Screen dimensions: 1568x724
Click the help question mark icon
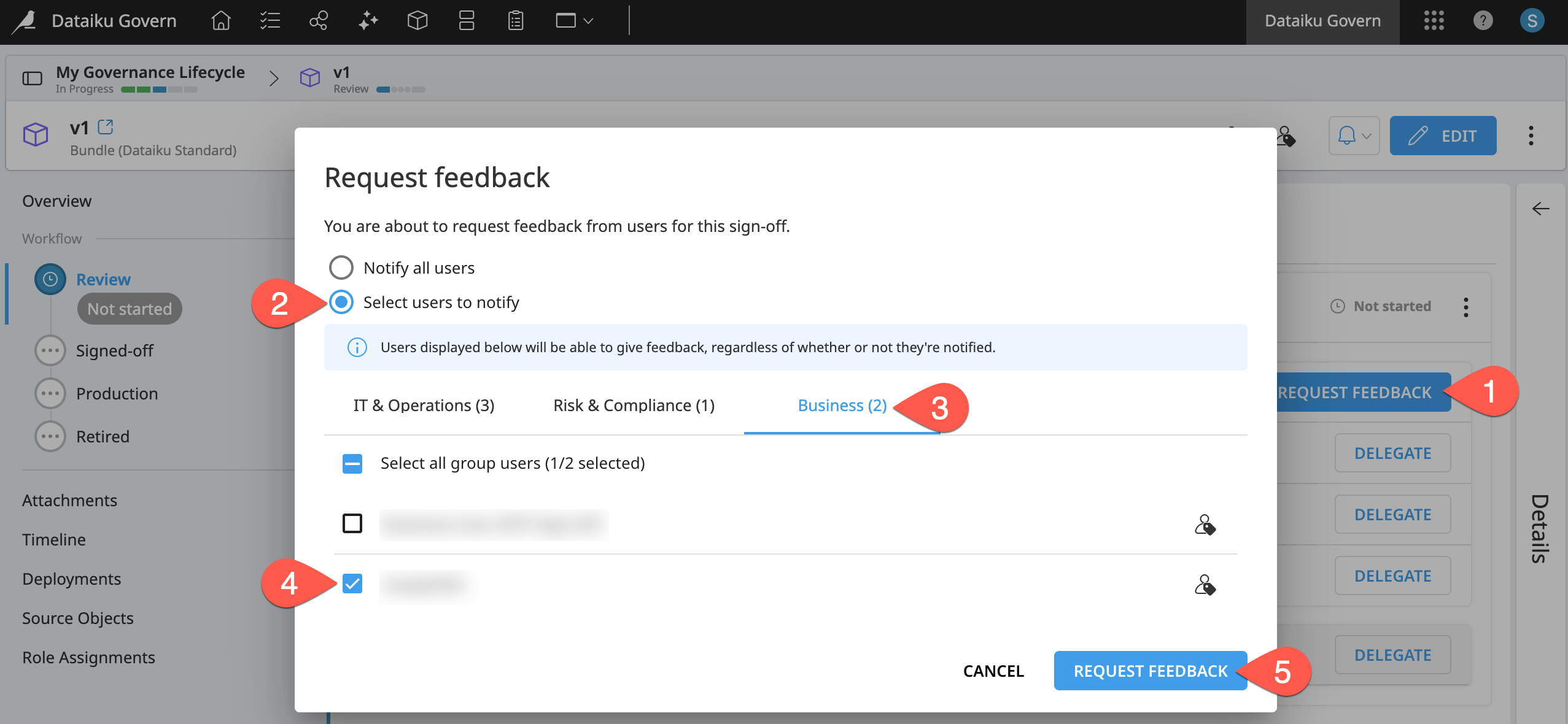[1483, 21]
